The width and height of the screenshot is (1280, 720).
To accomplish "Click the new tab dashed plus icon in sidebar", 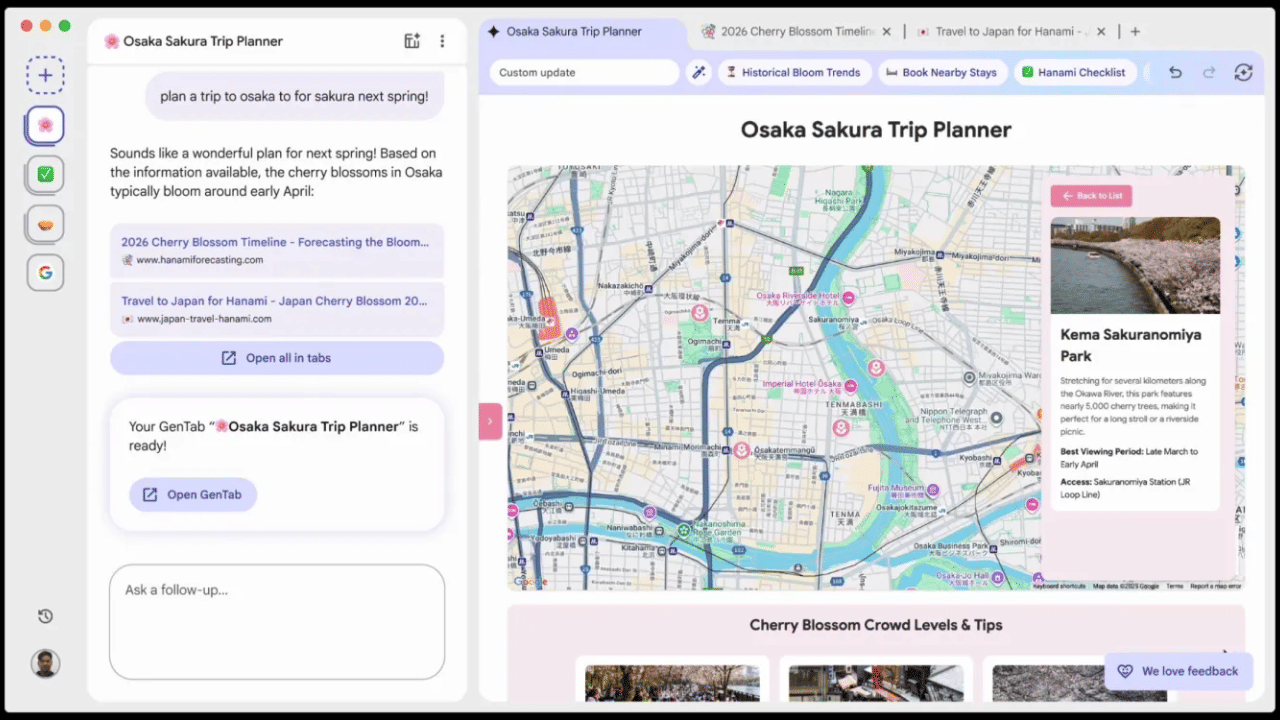I will pos(45,76).
